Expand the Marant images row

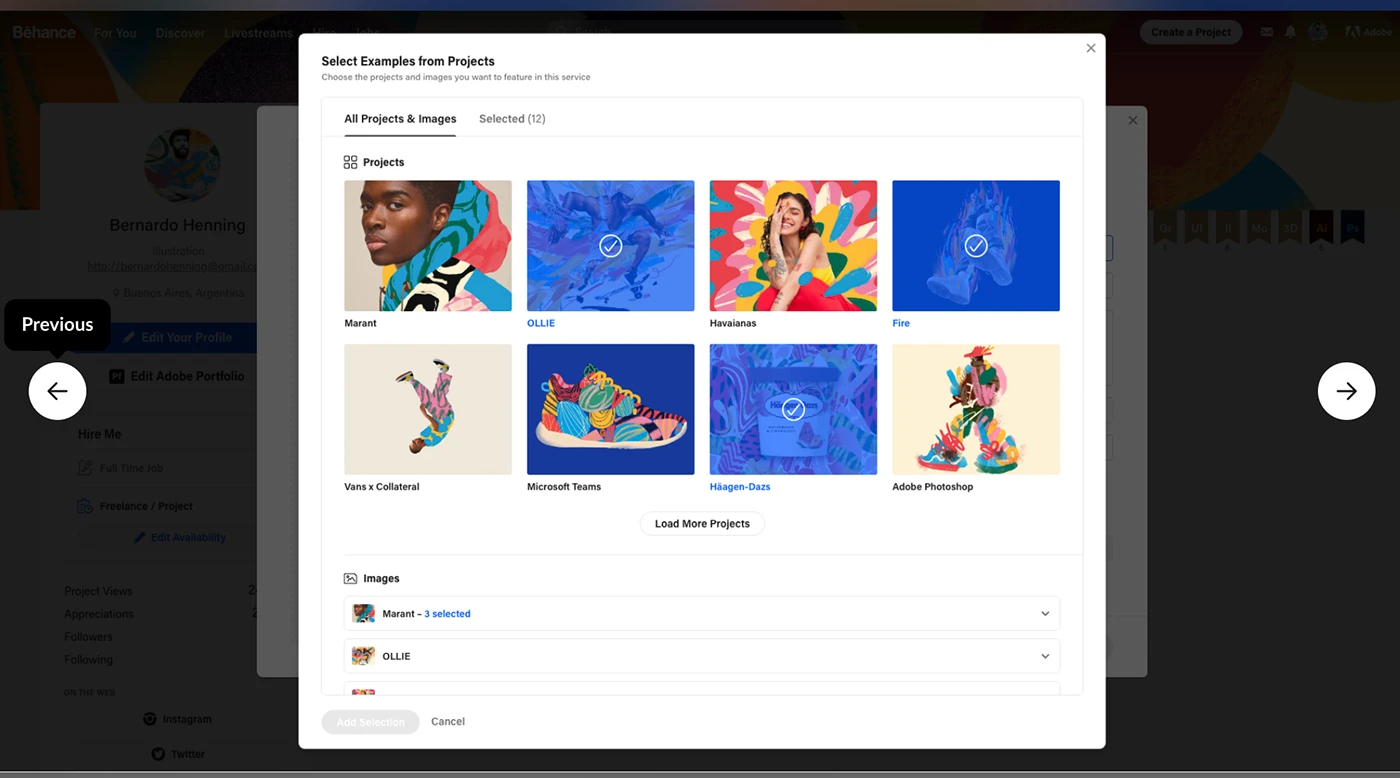tap(1045, 613)
